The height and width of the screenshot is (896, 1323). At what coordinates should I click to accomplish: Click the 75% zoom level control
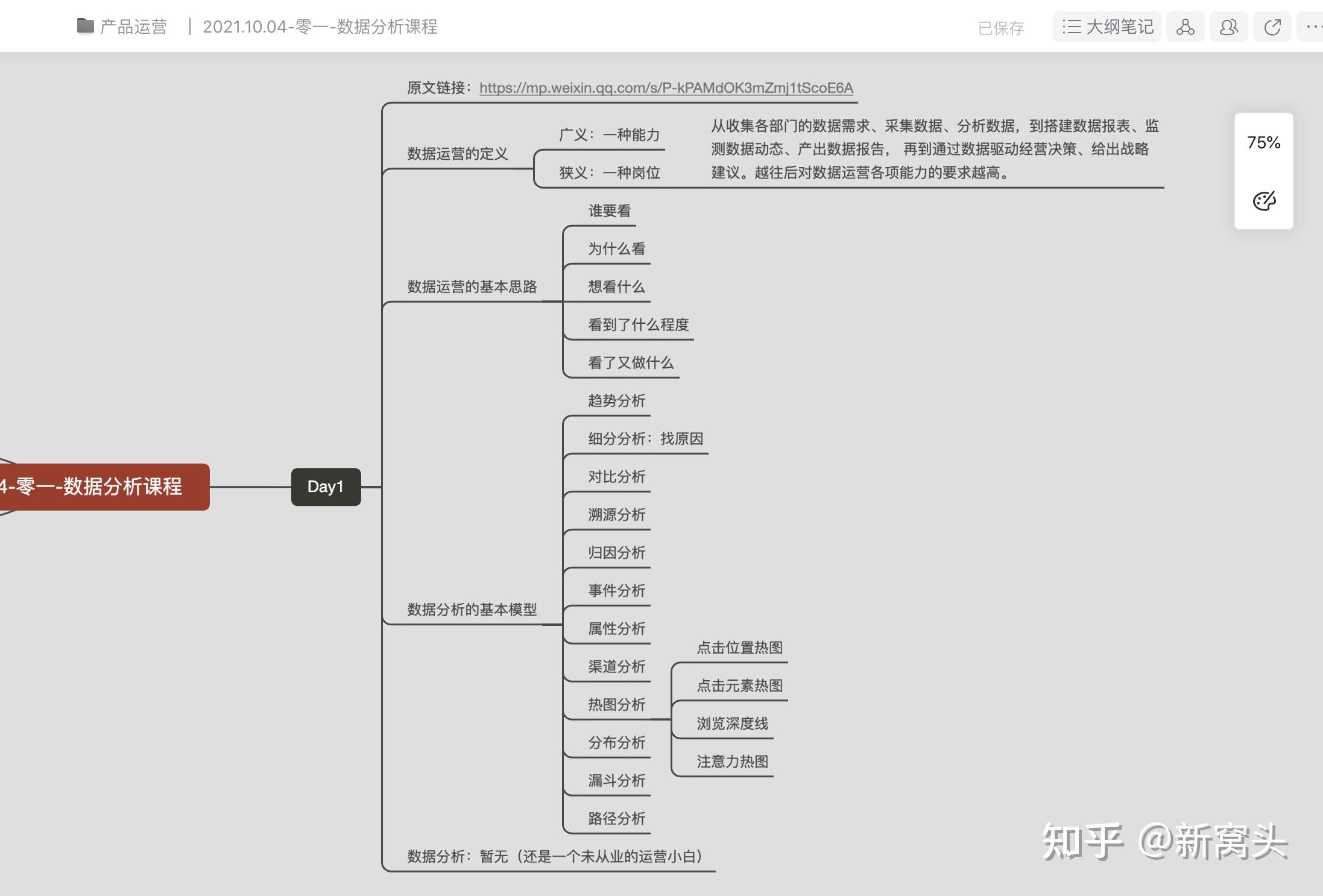(1264, 142)
